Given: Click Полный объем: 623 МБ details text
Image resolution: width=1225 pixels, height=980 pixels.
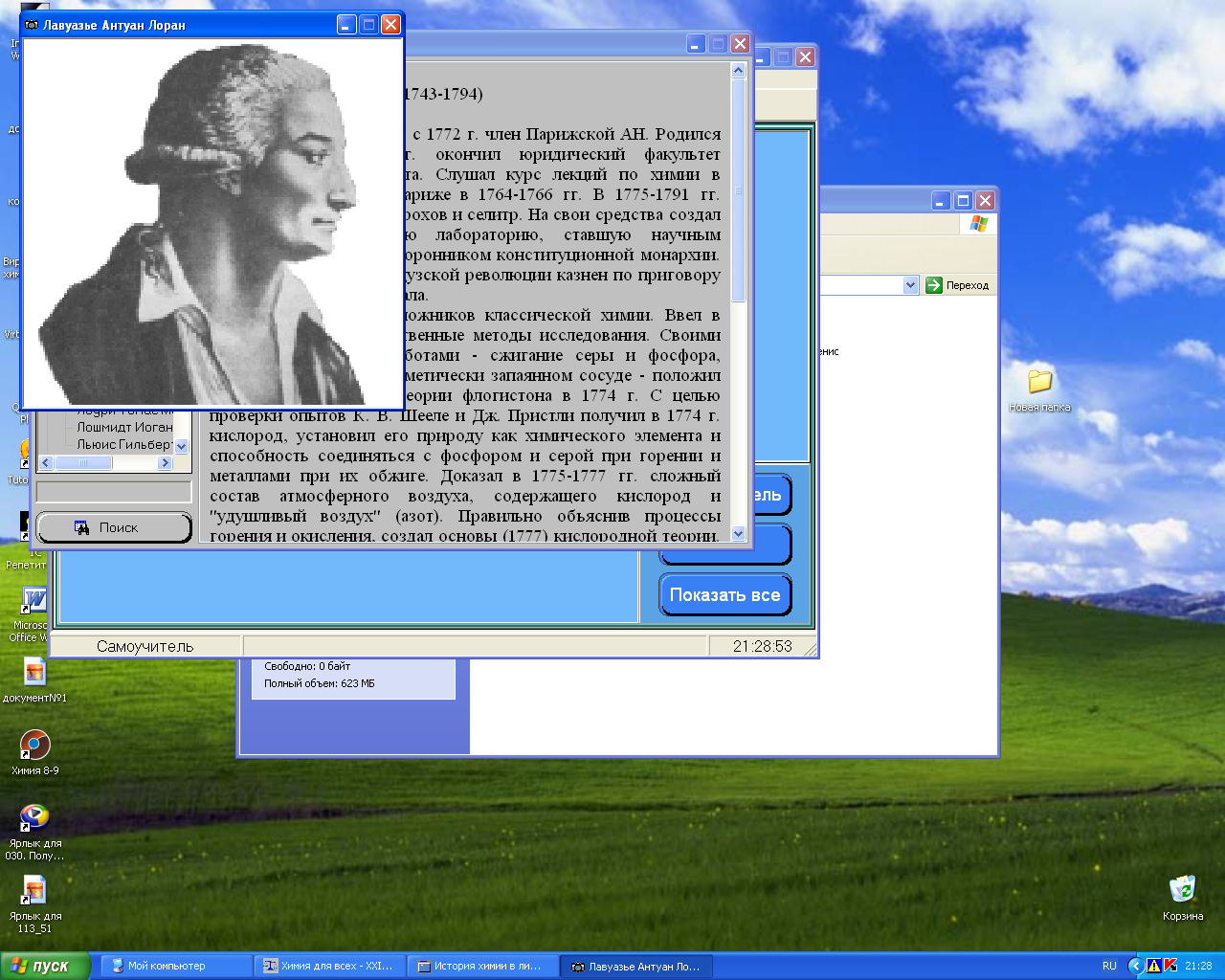Looking at the screenshot, I should (x=320, y=683).
